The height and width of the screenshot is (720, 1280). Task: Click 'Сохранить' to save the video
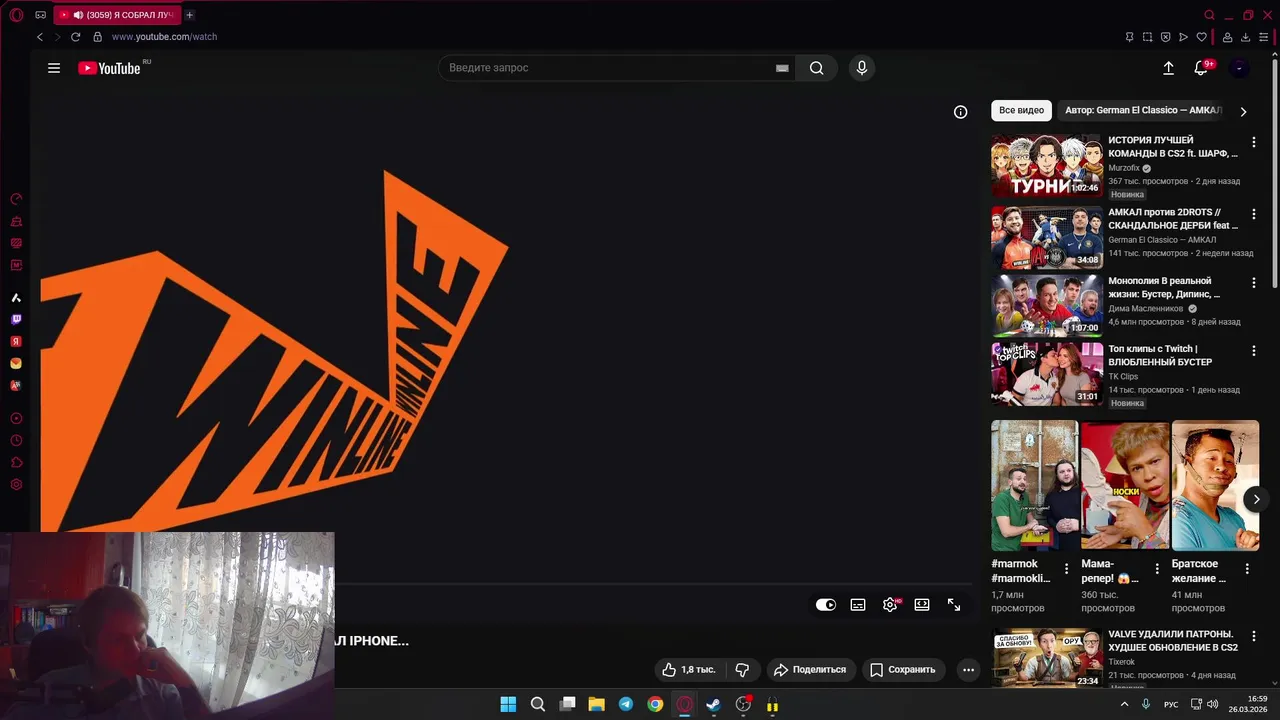click(x=903, y=670)
